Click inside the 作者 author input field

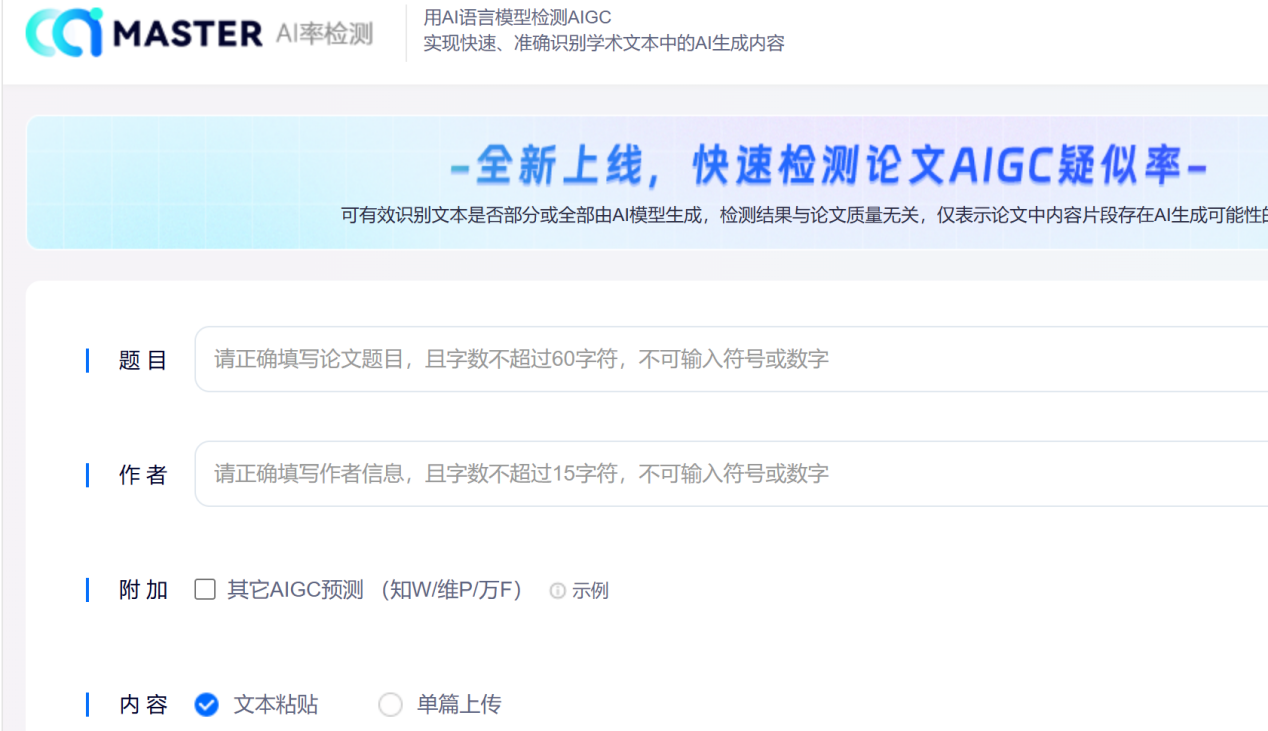700,473
